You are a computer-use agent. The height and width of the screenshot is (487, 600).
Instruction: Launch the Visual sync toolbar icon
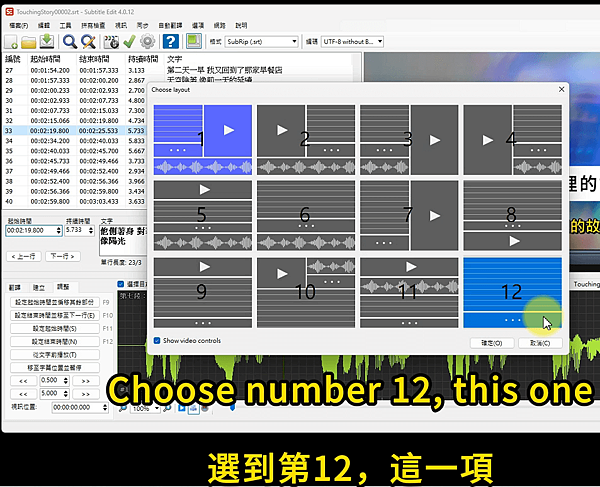111,41
